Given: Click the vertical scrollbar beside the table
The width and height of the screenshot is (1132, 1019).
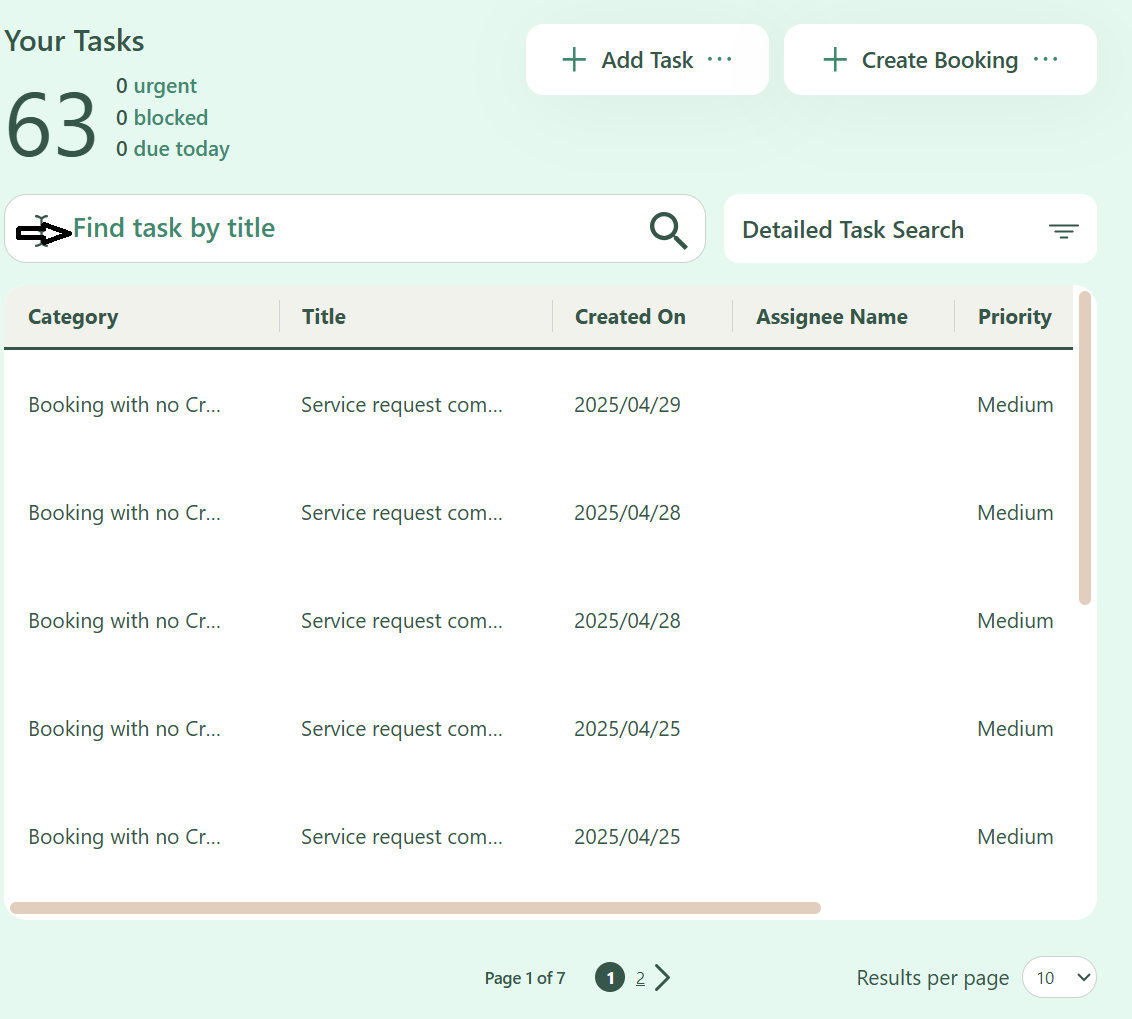Looking at the screenshot, I should tap(1085, 447).
